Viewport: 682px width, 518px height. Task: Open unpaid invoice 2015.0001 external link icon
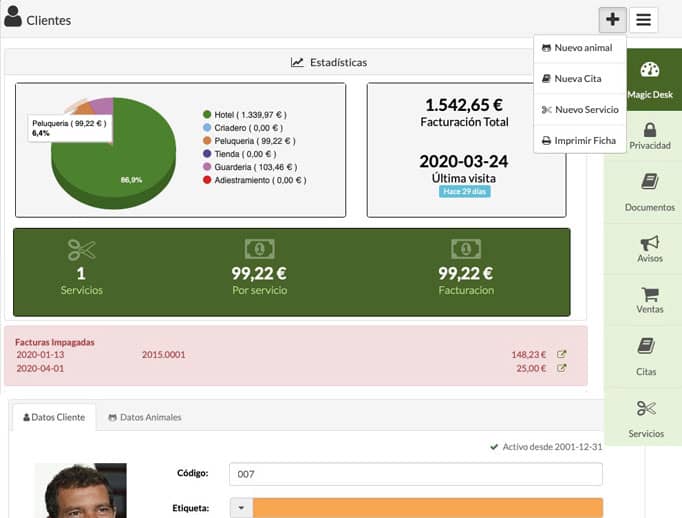point(561,354)
